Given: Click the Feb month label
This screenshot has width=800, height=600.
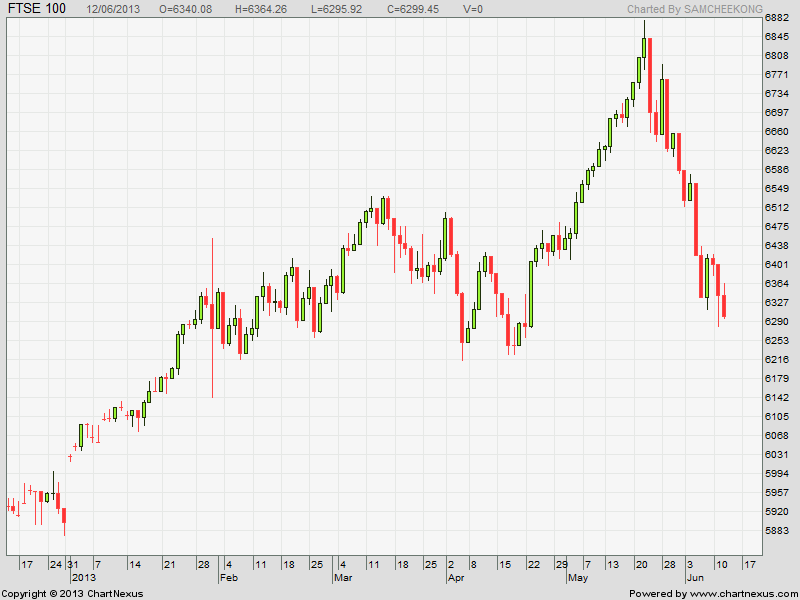Looking at the screenshot, I should [229, 578].
